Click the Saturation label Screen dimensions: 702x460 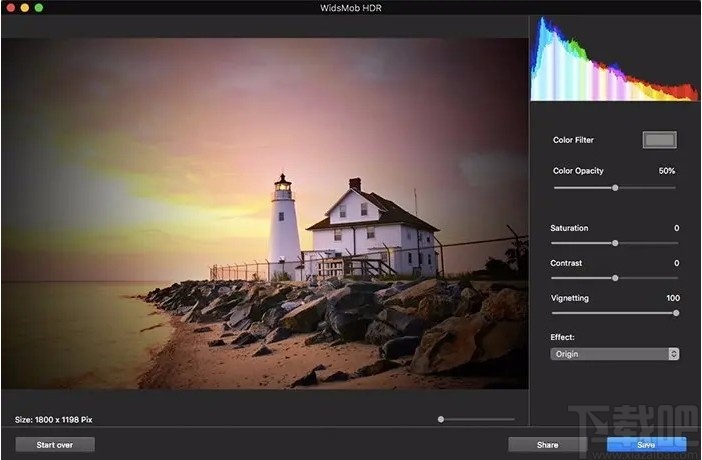tap(569, 228)
